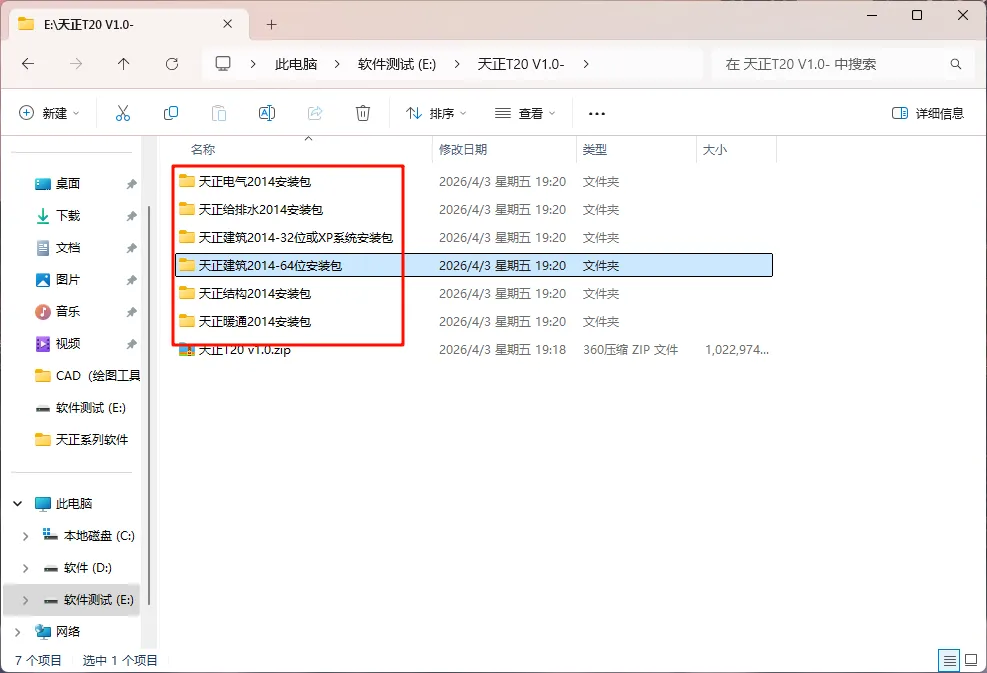Select 本地磁盘 (C:) in navigation tree
This screenshot has width=987, height=673.
(x=88, y=536)
